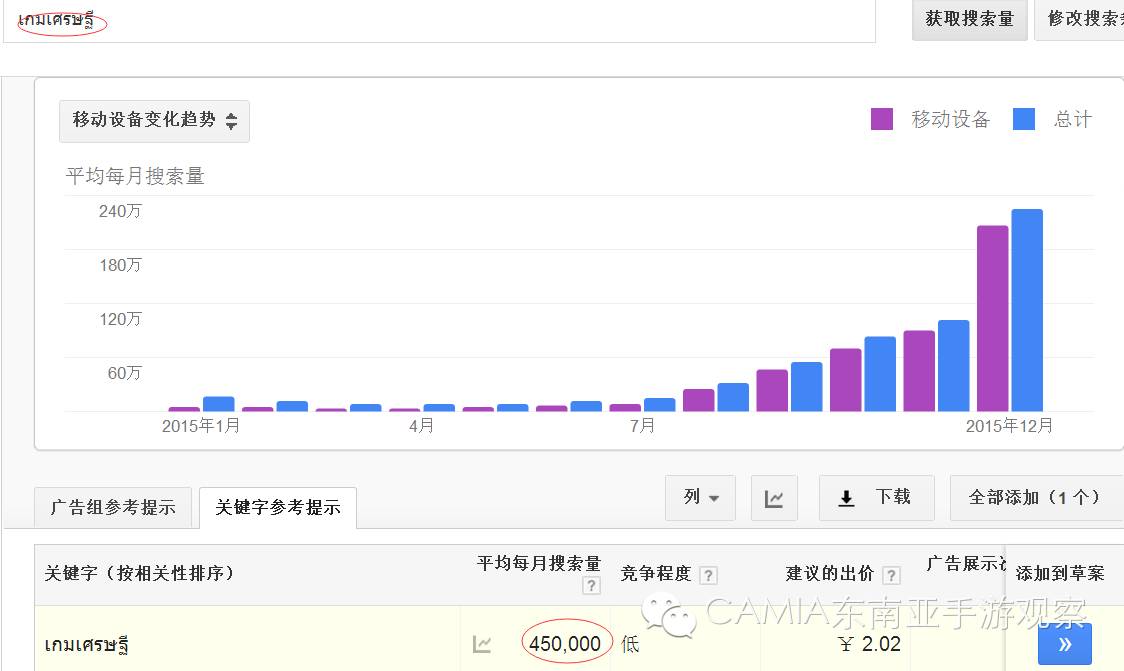Click the trend chart icon in the เกมเศรษฐี row

coord(482,644)
